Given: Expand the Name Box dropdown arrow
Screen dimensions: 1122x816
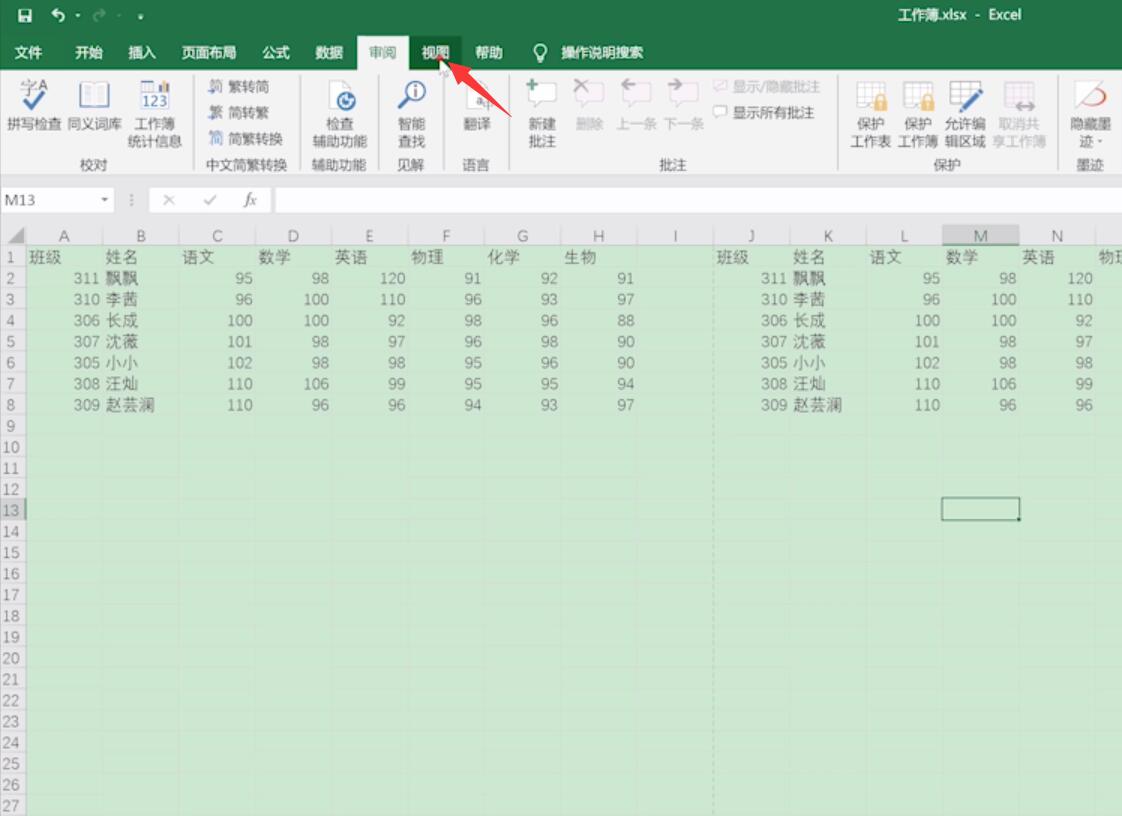Looking at the screenshot, I should point(104,200).
